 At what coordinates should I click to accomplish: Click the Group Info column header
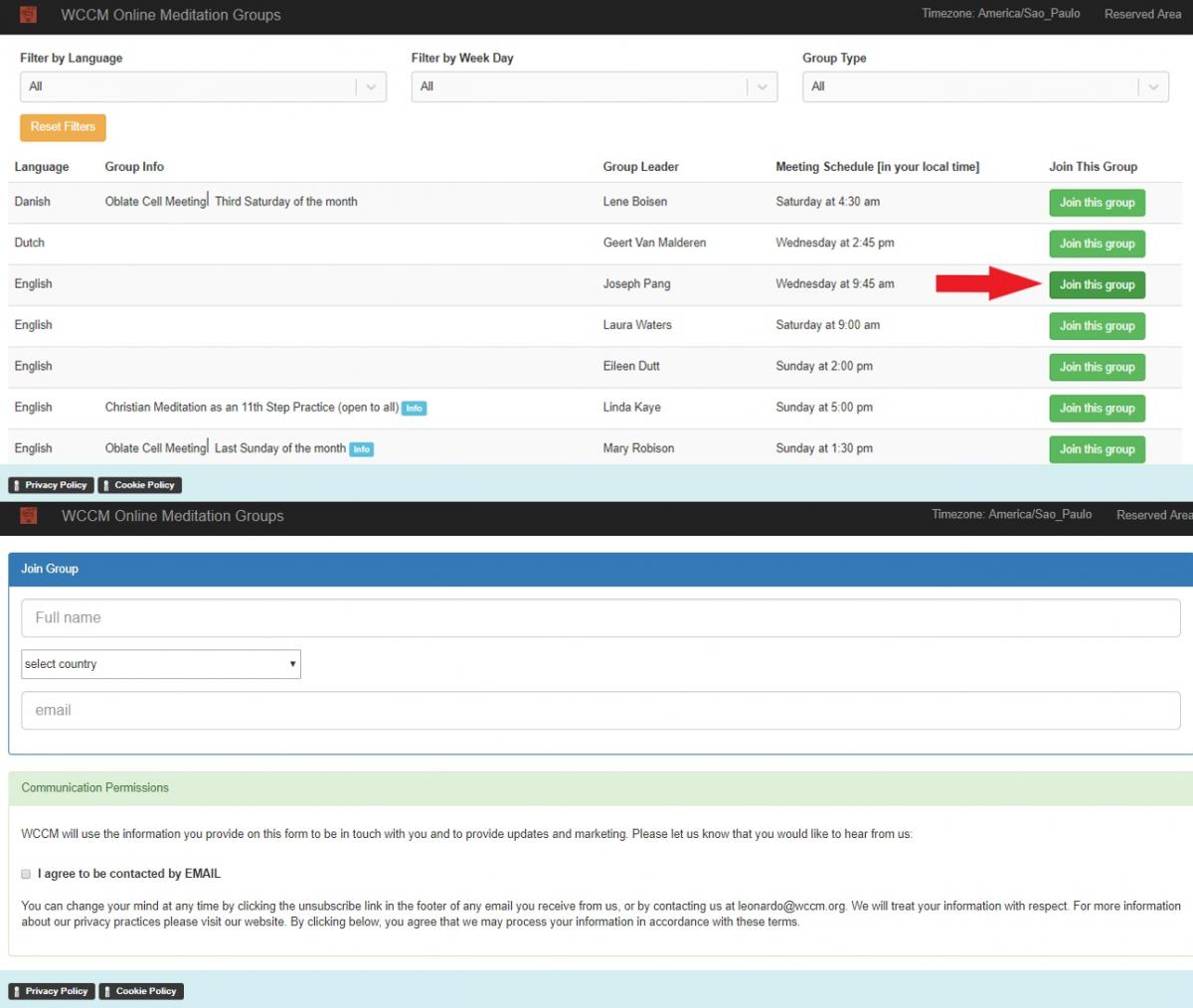134,167
